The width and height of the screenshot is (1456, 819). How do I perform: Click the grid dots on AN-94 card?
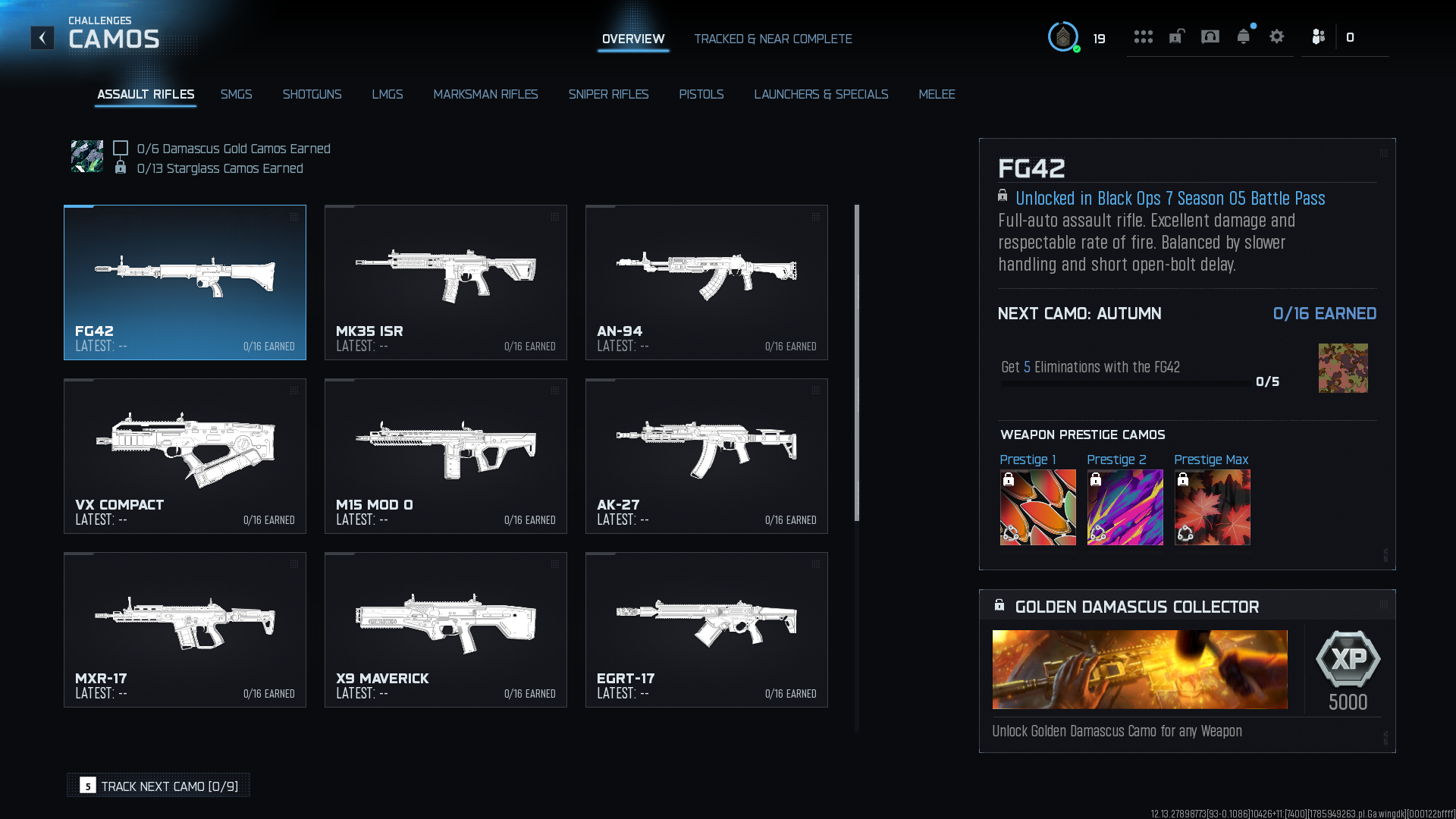point(816,217)
